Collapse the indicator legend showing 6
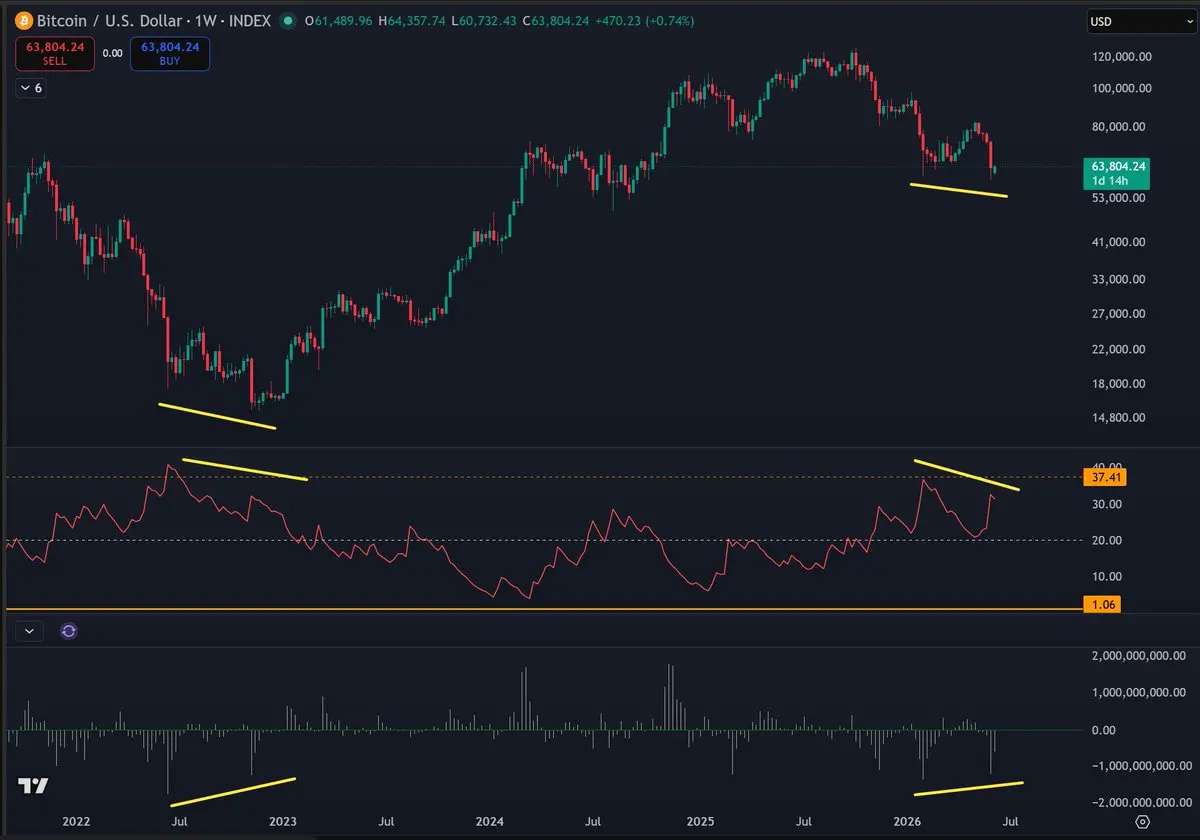Image resolution: width=1200 pixels, height=840 pixels. [31, 88]
